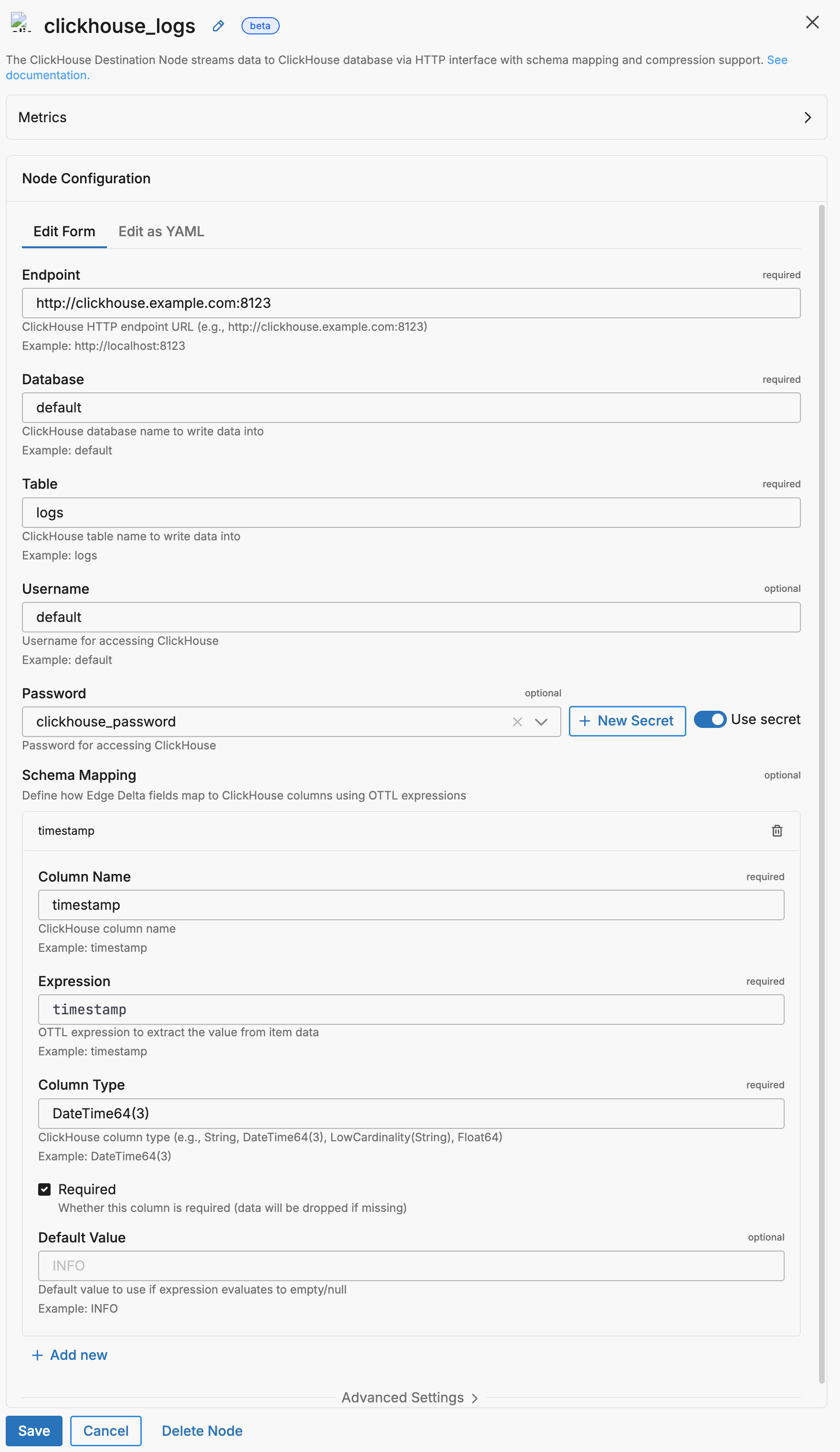Cancel the configuration changes

[x=105, y=1431]
